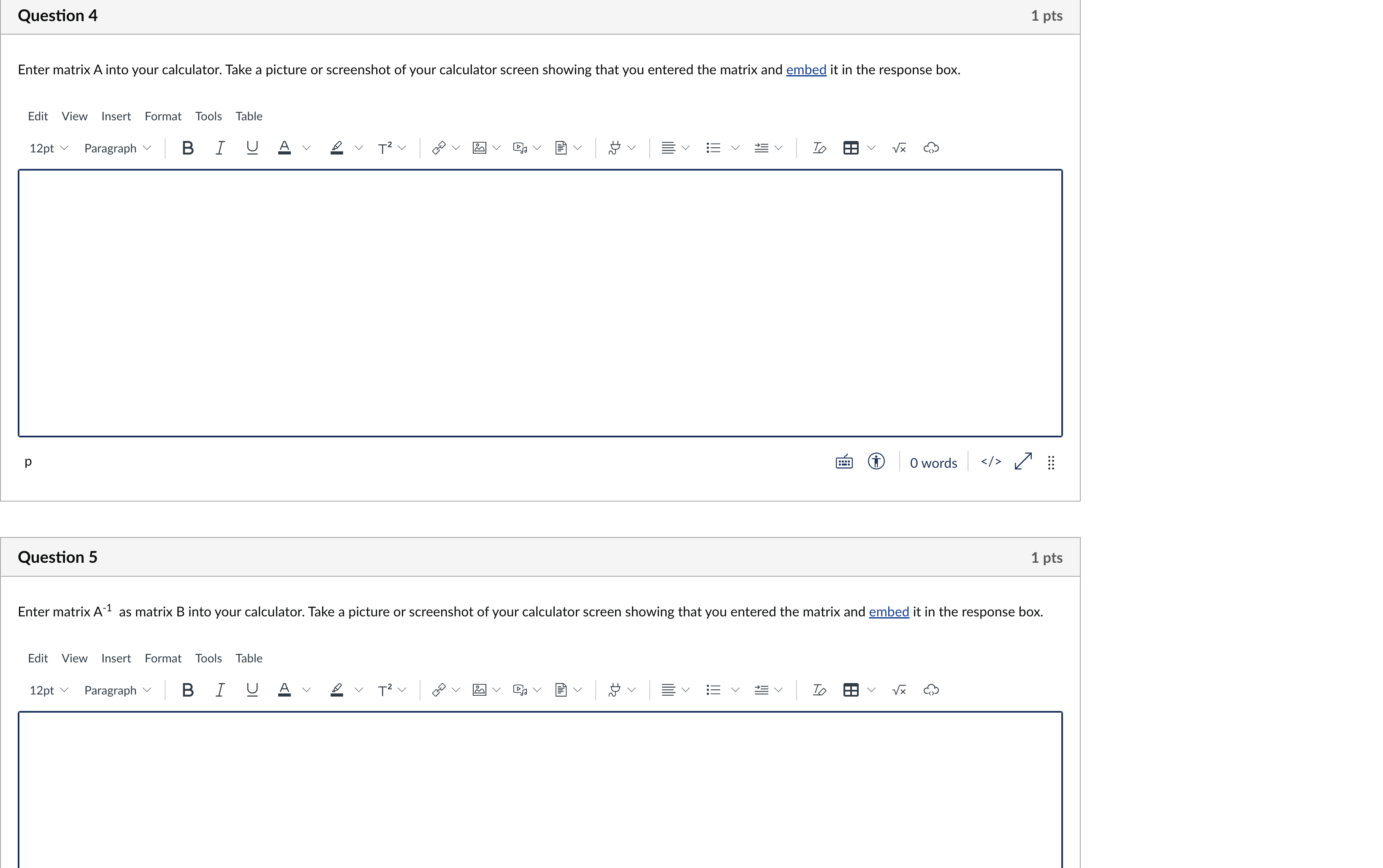Toggle fullscreen for Question 4 editor
The width and height of the screenshot is (1383, 868).
(1023, 461)
